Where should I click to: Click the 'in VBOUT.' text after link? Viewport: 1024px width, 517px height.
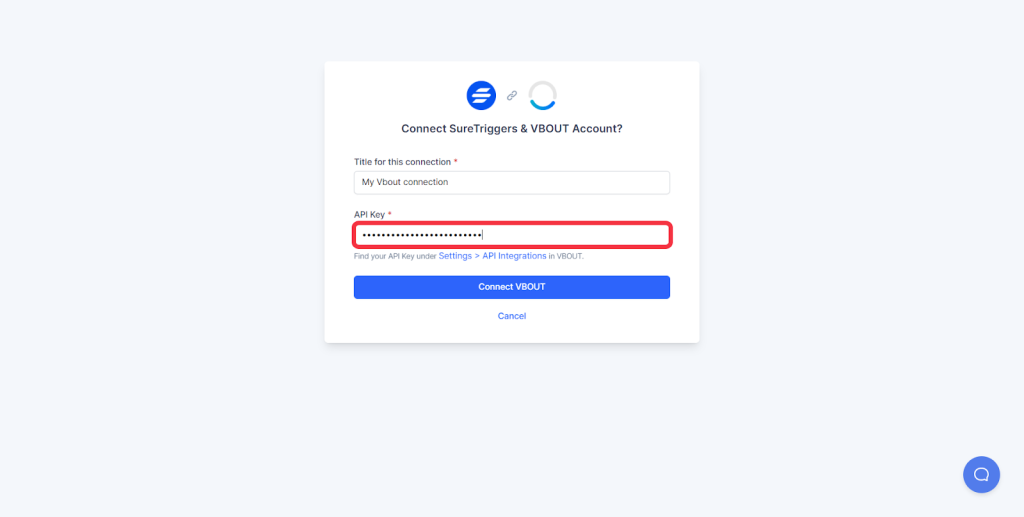tap(566, 256)
